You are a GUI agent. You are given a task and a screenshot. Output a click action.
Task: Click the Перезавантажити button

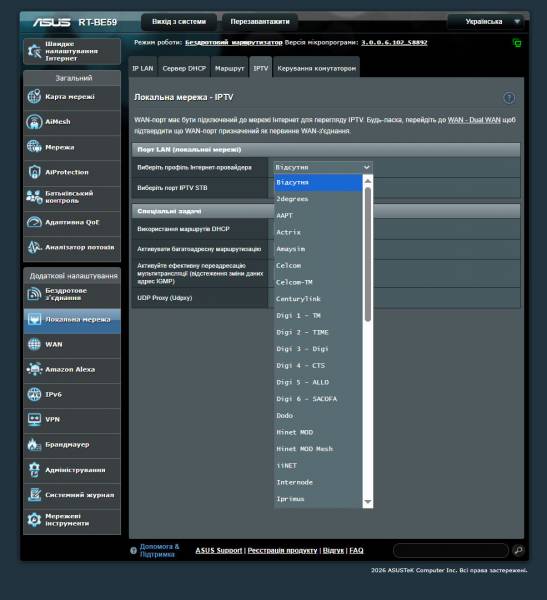coord(260,21)
